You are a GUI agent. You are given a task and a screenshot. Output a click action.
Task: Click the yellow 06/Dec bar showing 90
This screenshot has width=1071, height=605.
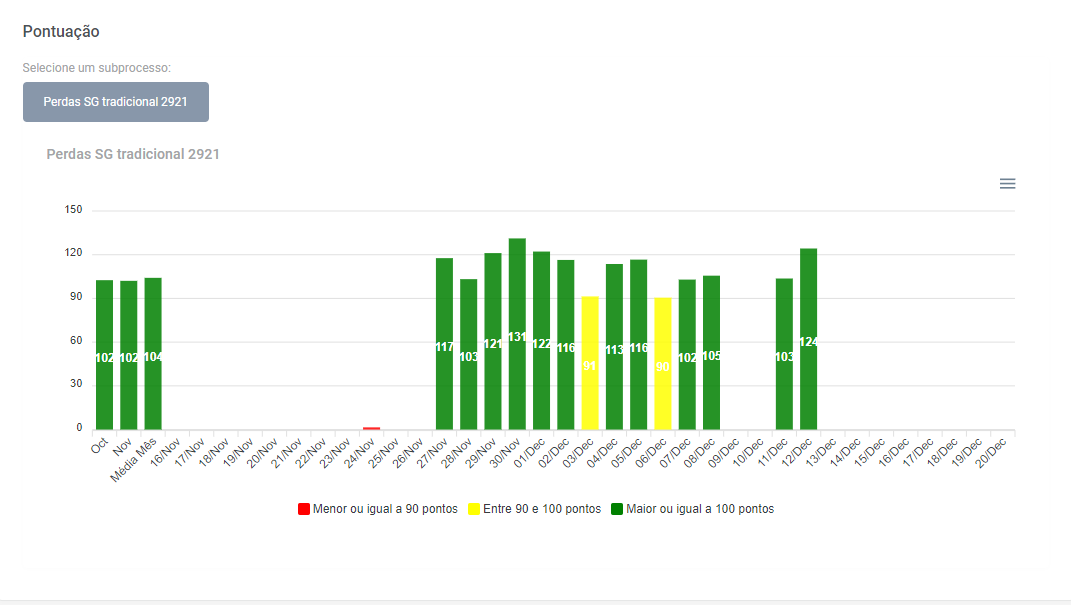(x=663, y=364)
